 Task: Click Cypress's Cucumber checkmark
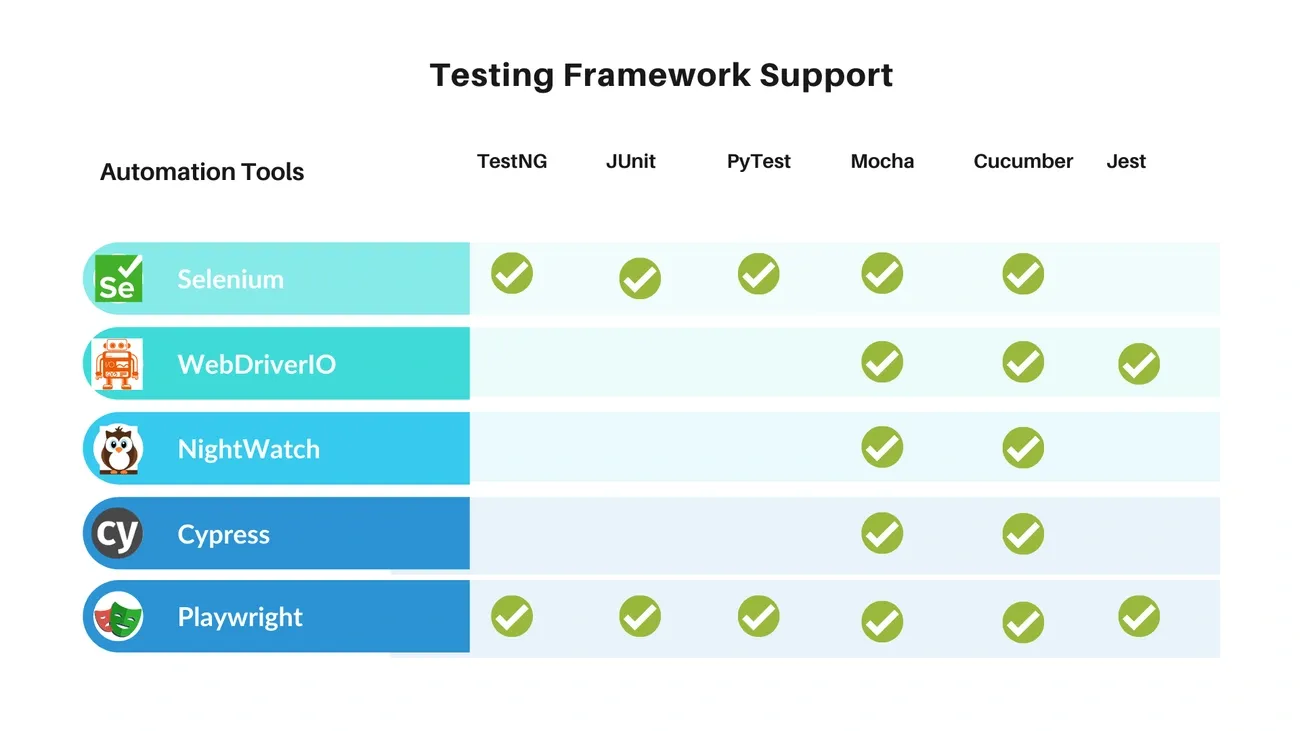coord(1023,534)
